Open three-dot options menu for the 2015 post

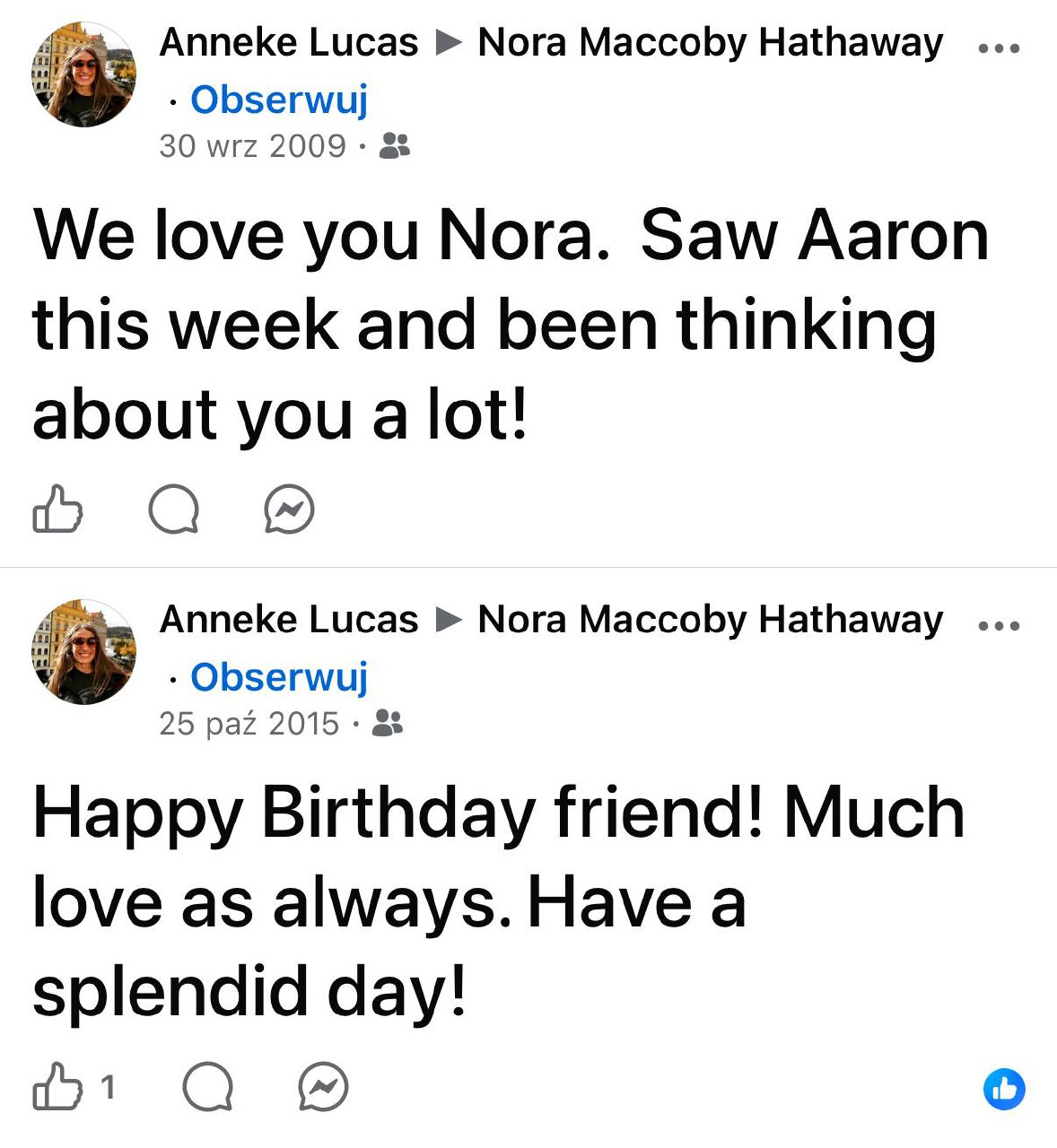pos(999,626)
